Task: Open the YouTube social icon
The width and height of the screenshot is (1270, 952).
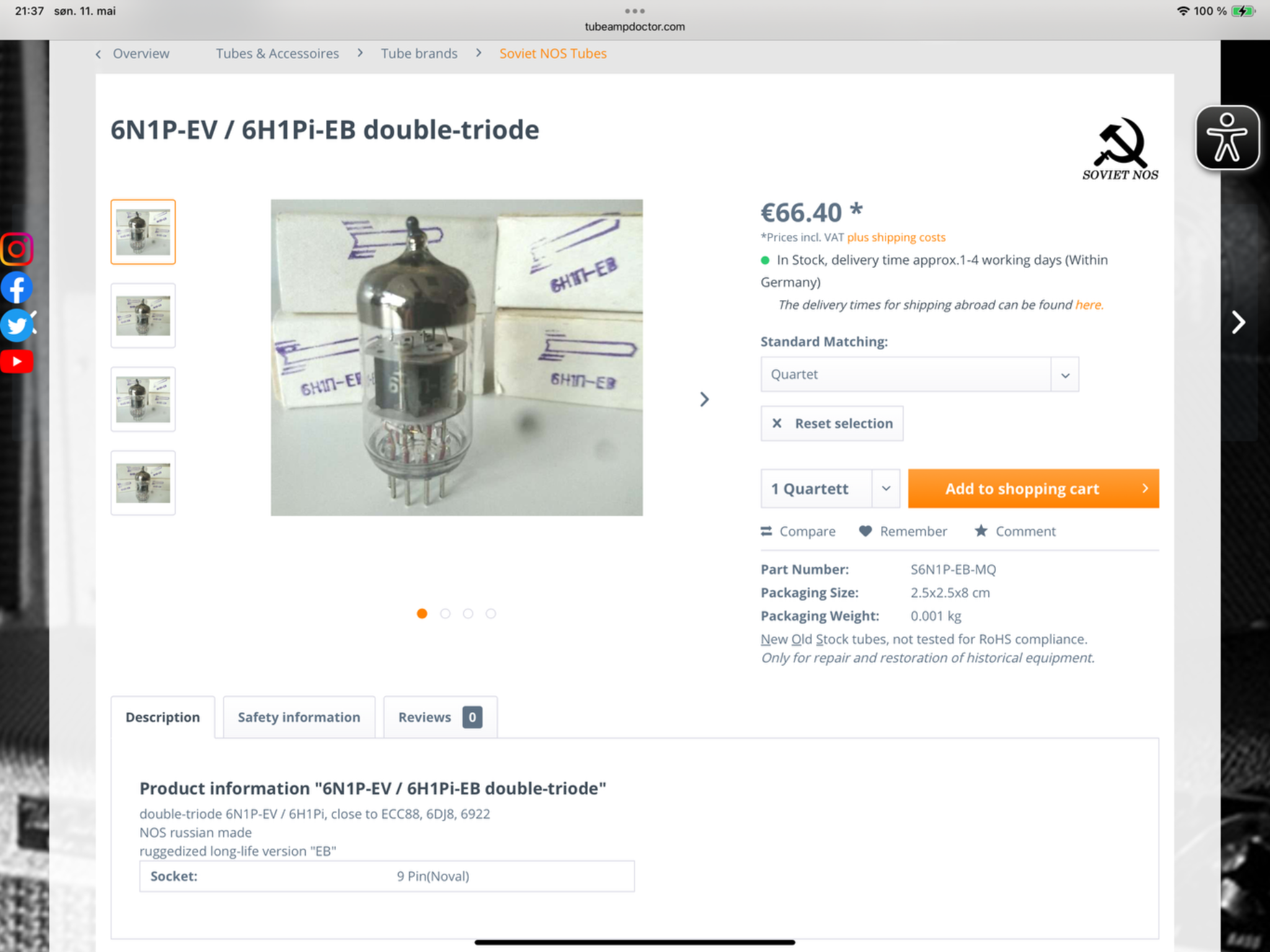Action: click(17, 362)
